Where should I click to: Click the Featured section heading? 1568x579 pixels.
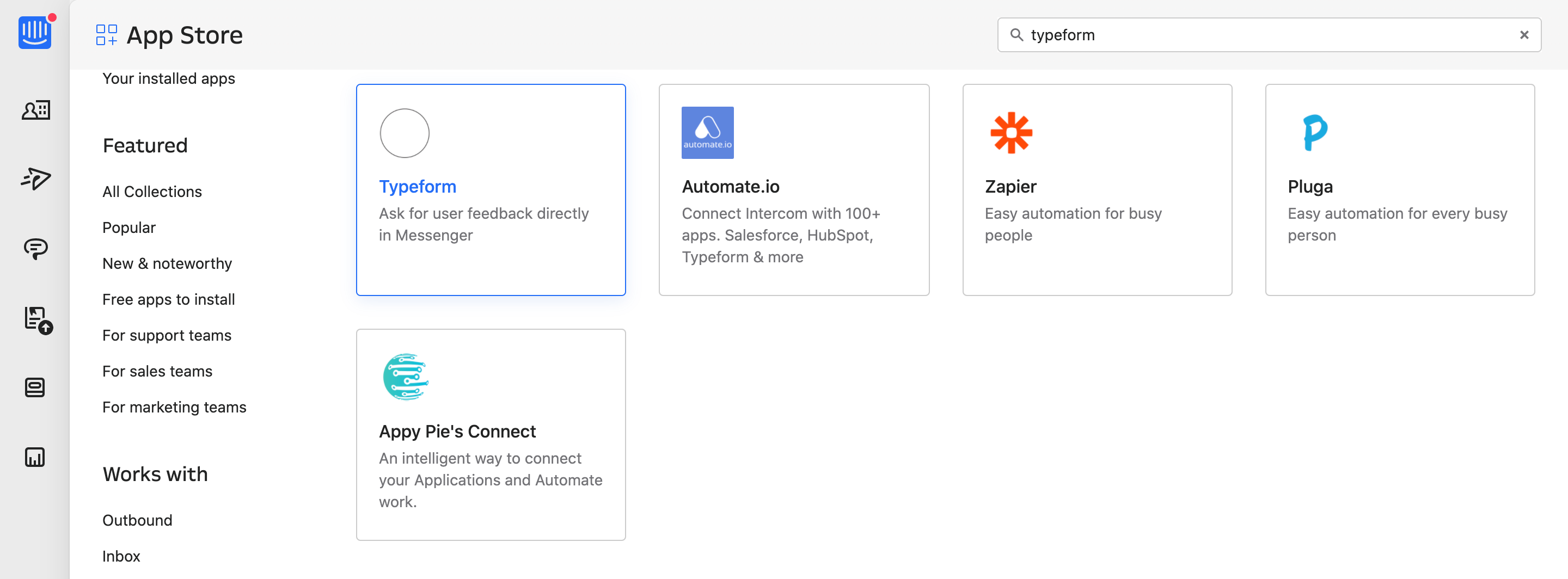click(x=145, y=145)
